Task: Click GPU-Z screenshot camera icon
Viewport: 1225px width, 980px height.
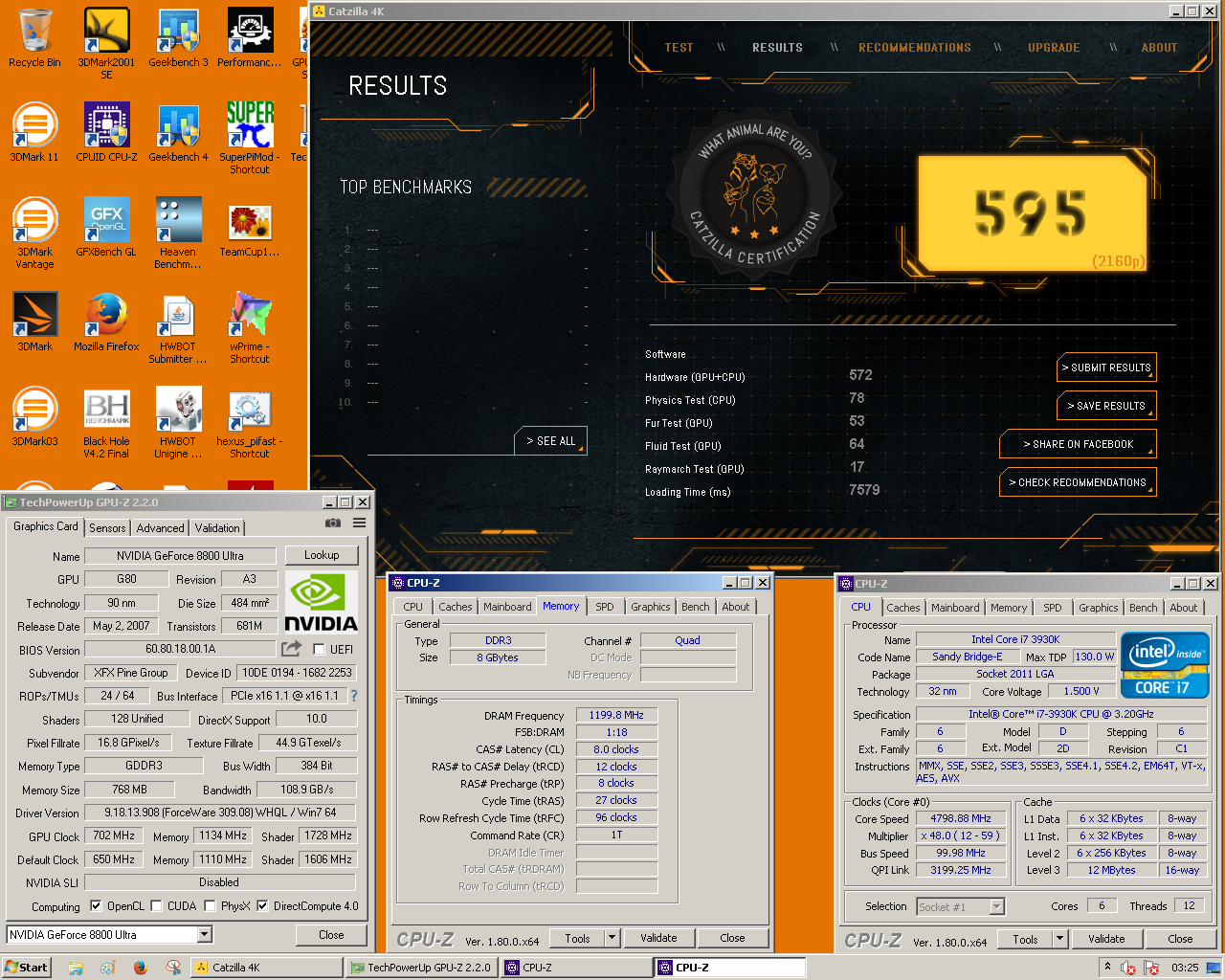Action: (333, 523)
